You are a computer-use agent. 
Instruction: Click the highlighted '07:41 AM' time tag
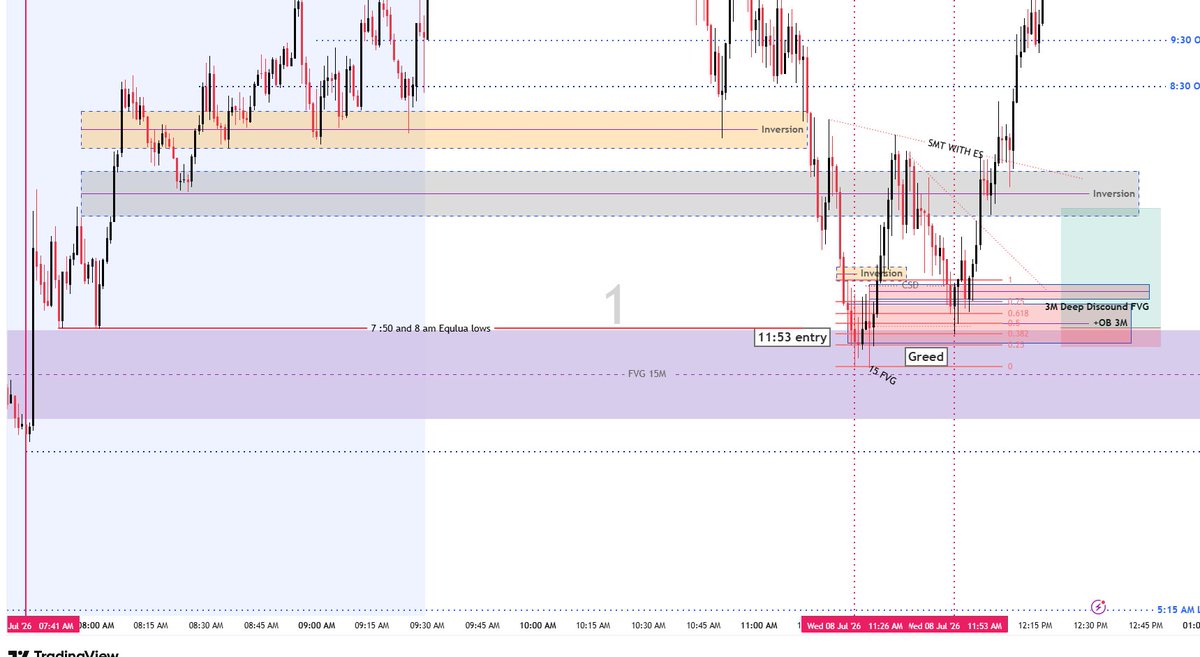(x=41, y=626)
